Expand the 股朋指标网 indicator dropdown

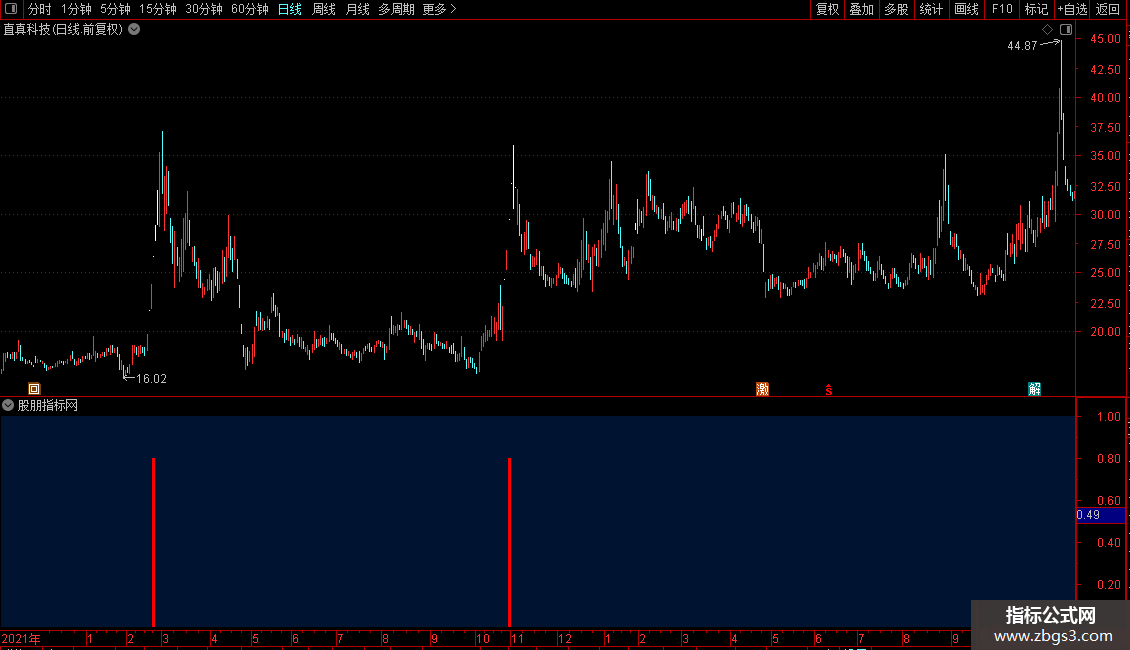(8, 406)
